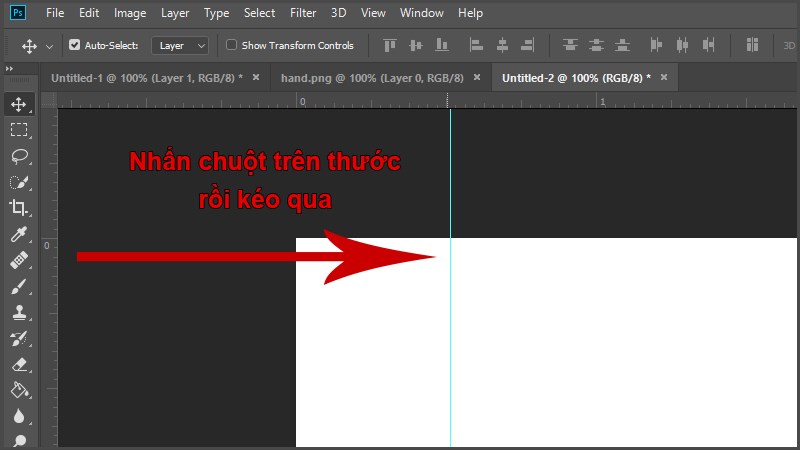800x450 pixels.
Task: Click the Photoshop Ps logo icon
Action: coord(18,13)
